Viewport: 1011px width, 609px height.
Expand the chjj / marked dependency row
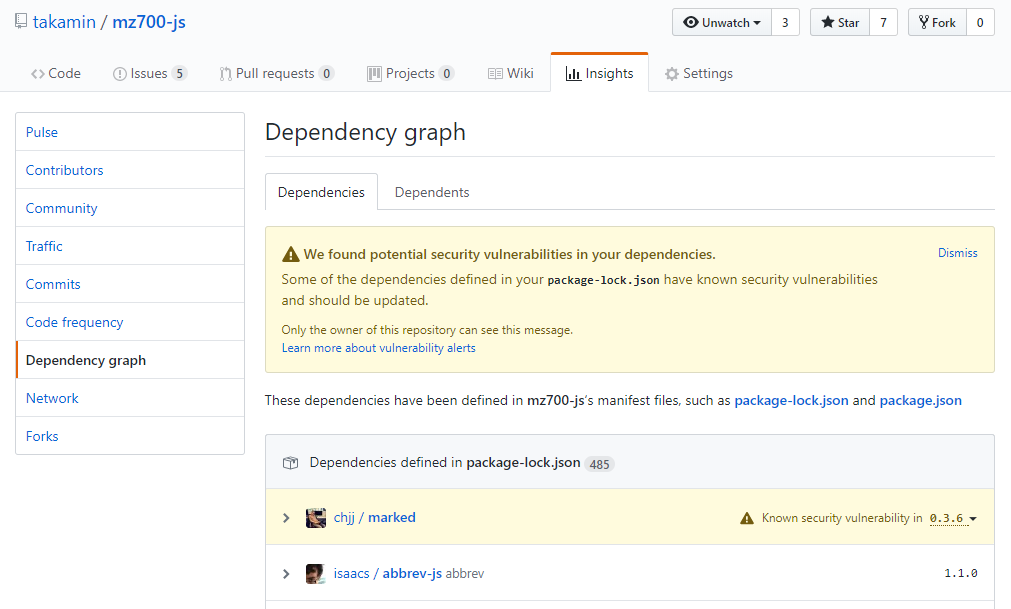click(286, 518)
